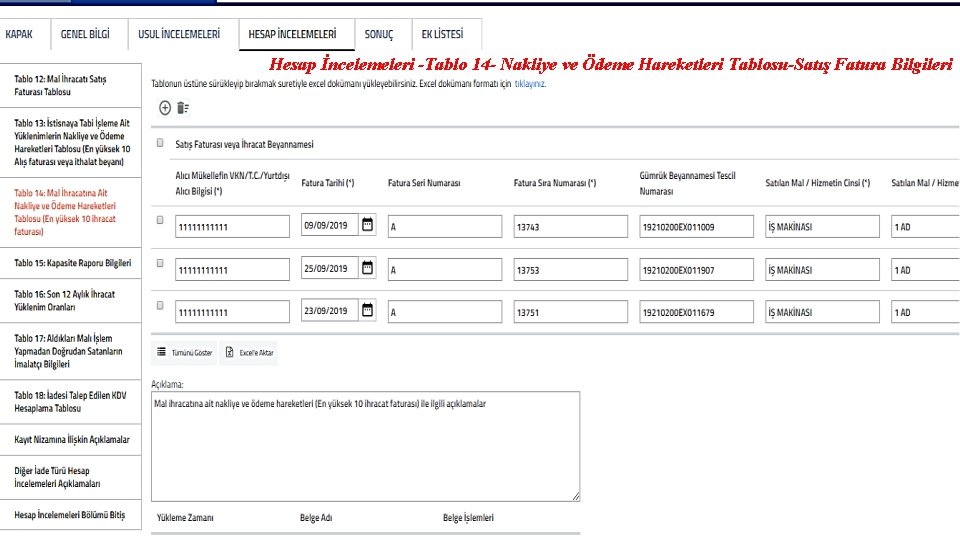Follow the 'tıklayınız' Excel format link
The height and width of the screenshot is (540, 960).
[x=529, y=84]
